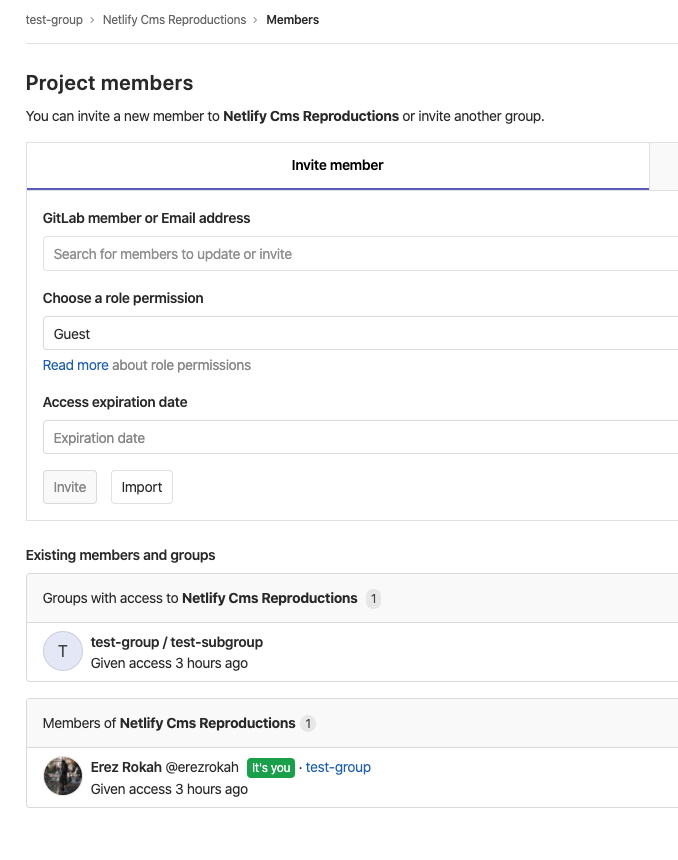Image resolution: width=678 pixels, height=860 pixels.
Task: Click the It's you green badge
Action: [x=271, y=768]
